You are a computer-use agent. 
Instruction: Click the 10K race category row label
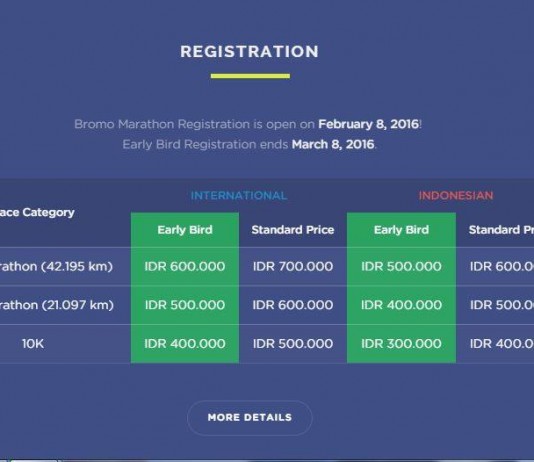[x=33, y=344]
